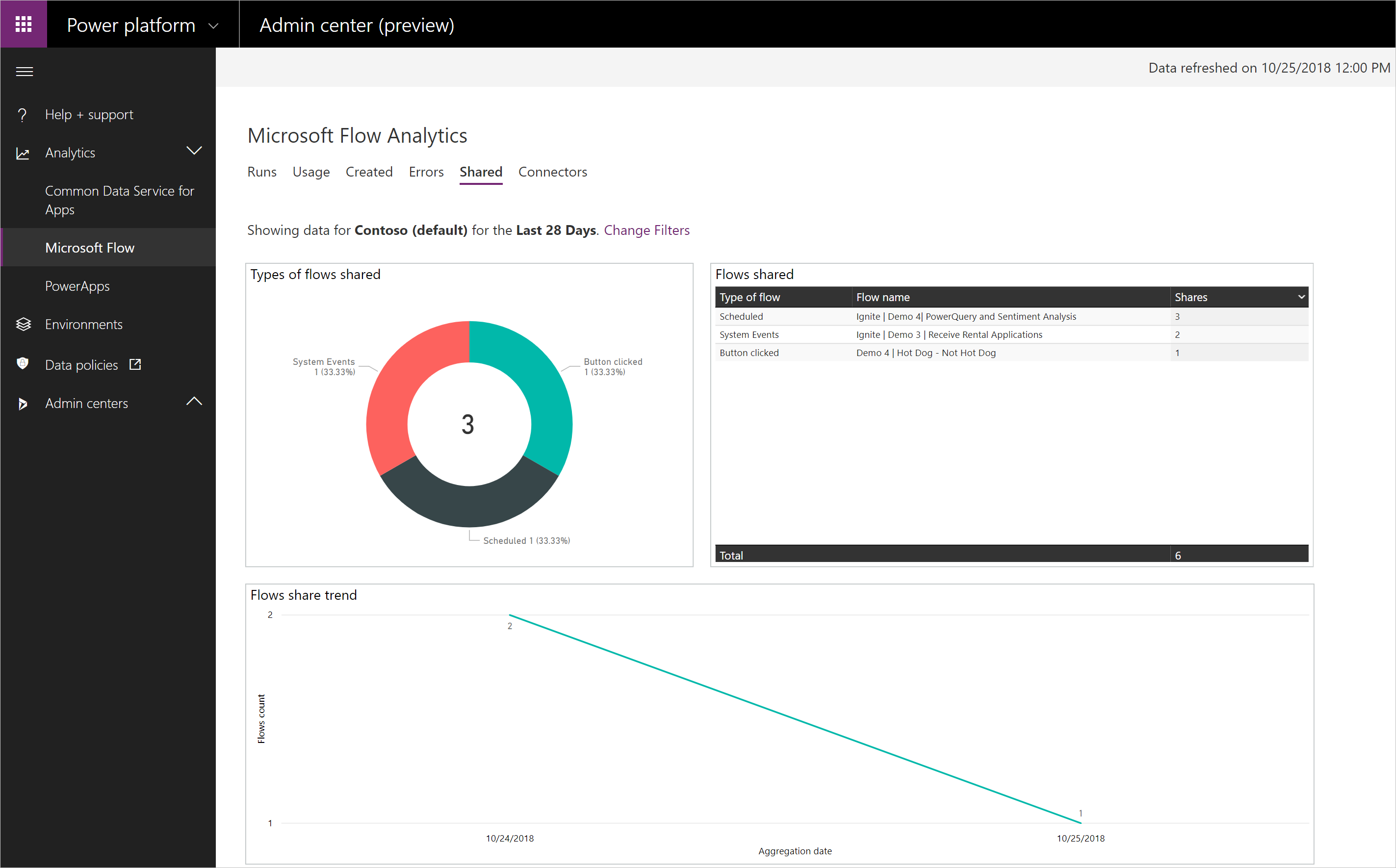Screen dimensions: 1396x868
Task: Click the Admin centers arrow icon
Action: coord(23,404)
